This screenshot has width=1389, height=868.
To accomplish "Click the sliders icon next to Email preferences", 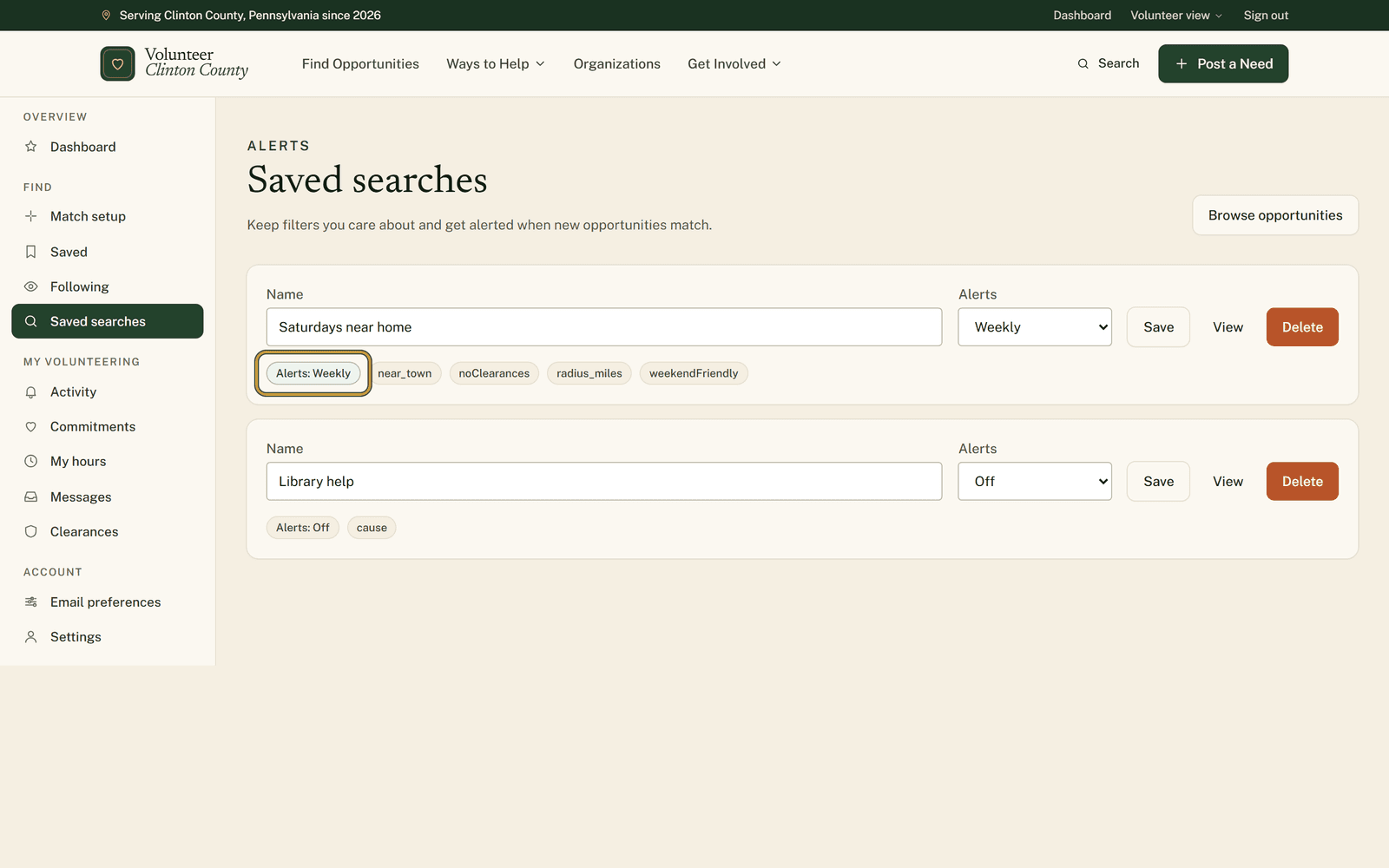I will 31,602.
